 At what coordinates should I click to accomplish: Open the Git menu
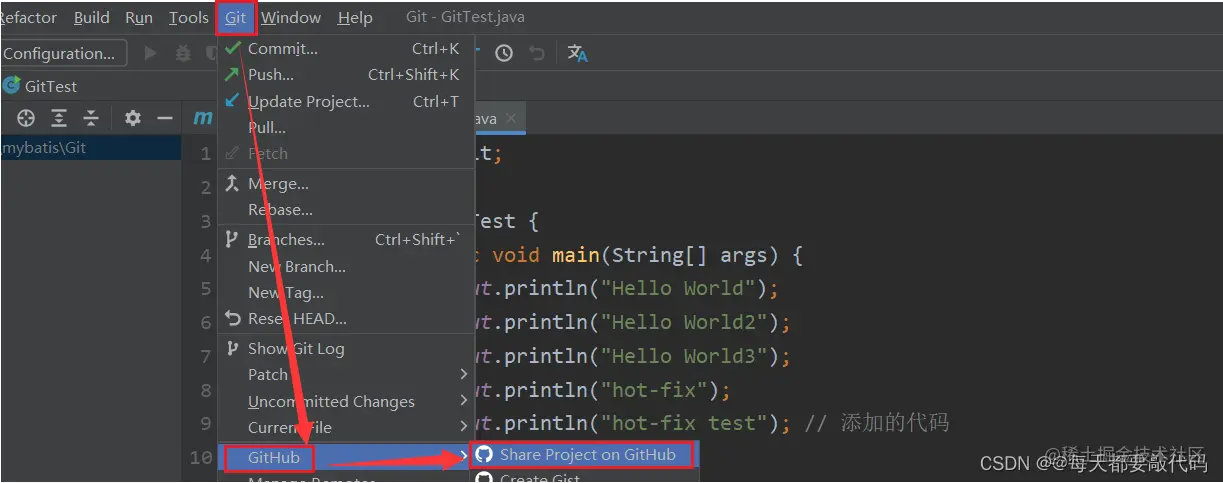(236, 18)
